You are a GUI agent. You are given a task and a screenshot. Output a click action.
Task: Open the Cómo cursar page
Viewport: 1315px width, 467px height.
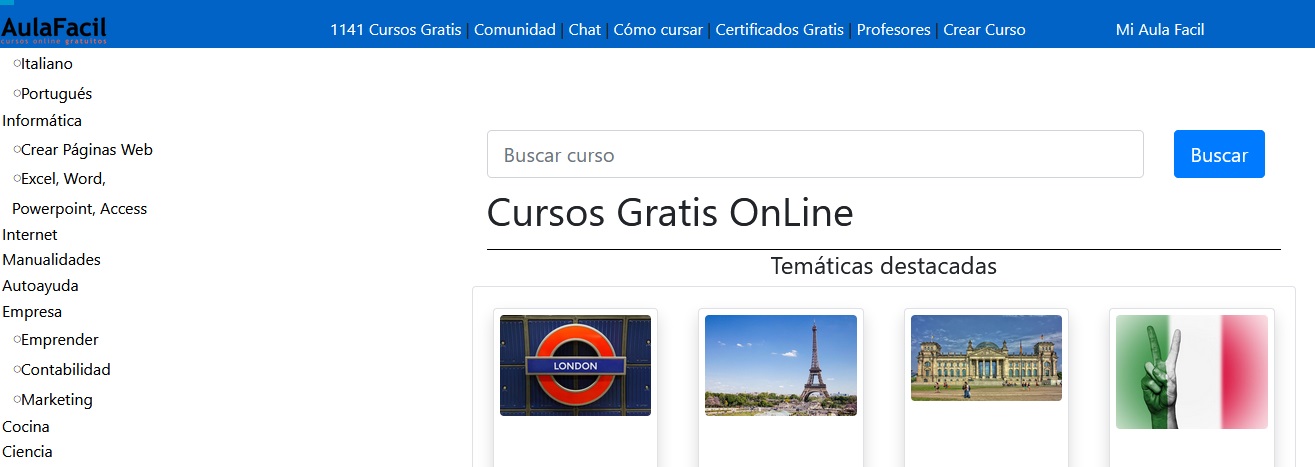658,30
